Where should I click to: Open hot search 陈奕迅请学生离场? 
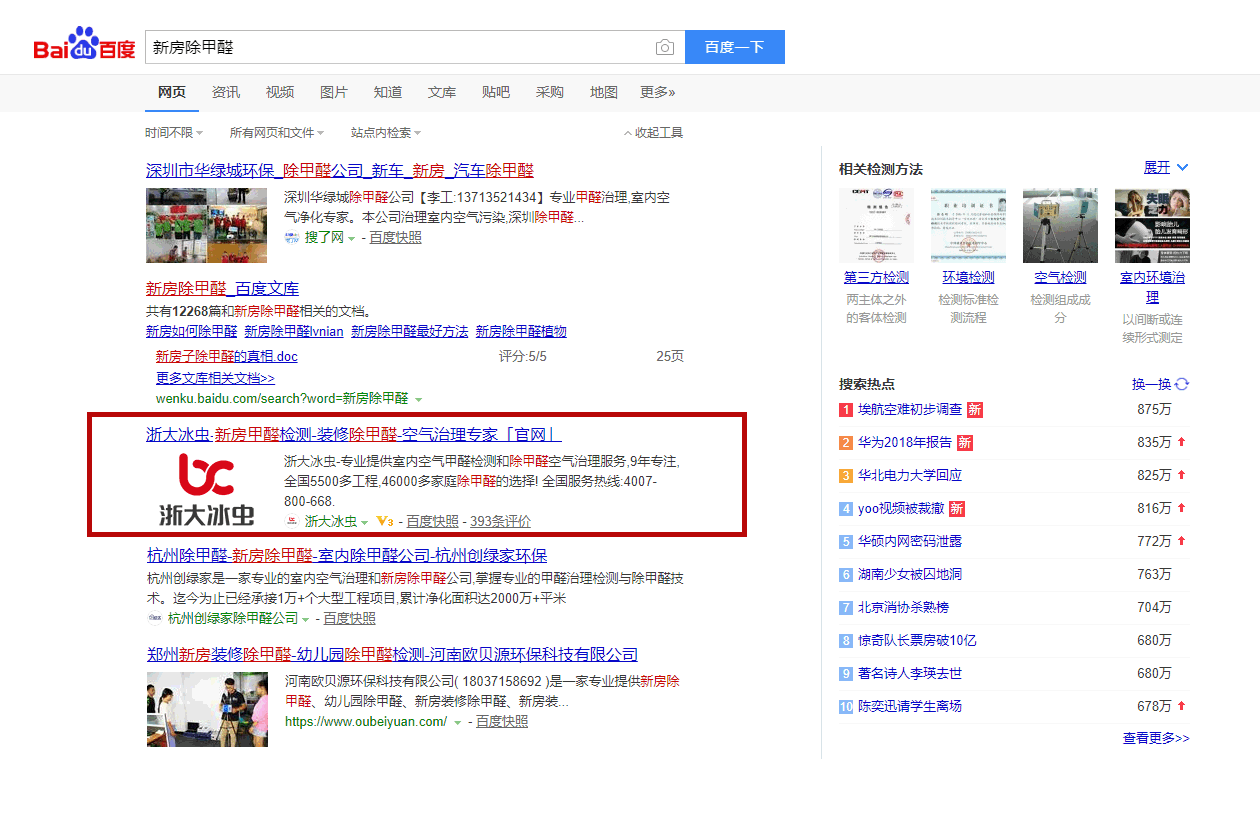tap(910, 706)
